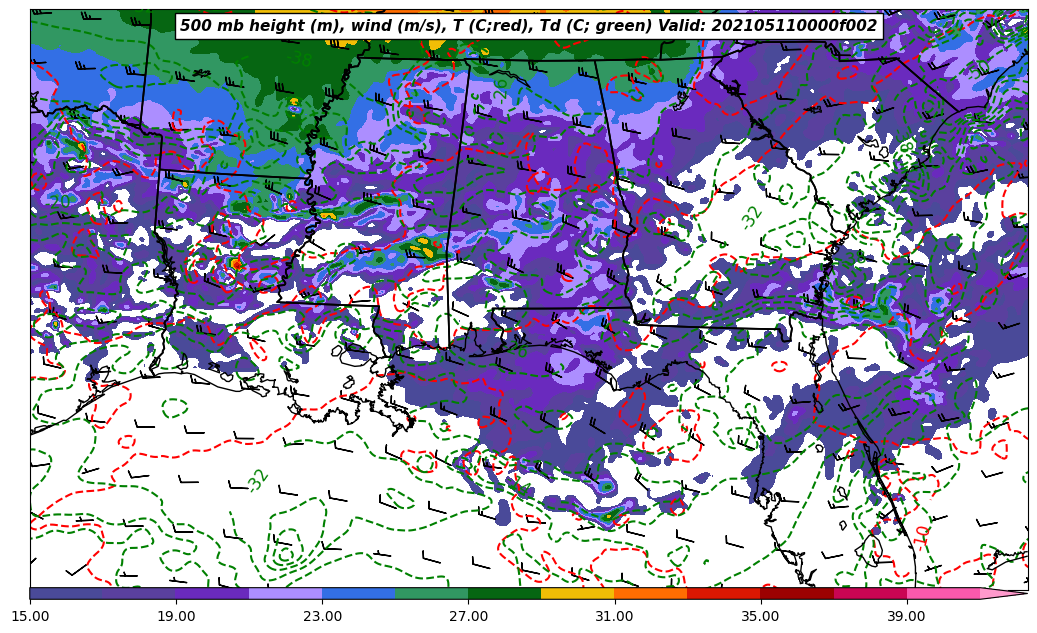Pick the light lavender colorbar segment

[285, 593]
